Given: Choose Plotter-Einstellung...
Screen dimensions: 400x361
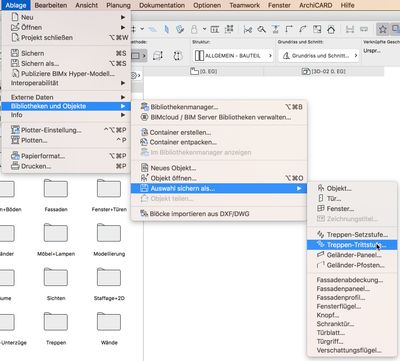Looking at the screenshot, I should pos(66,130).
